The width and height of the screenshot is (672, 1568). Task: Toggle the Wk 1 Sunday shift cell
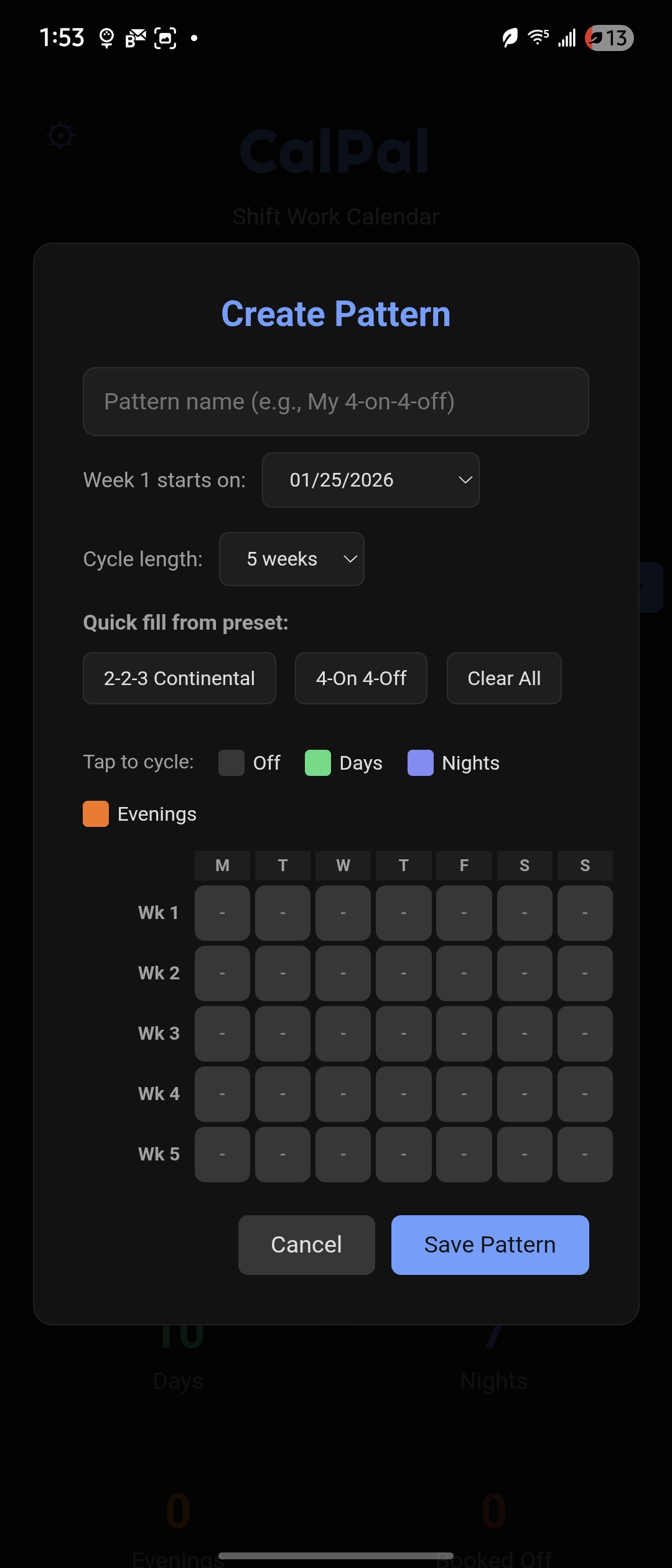(585, 913)
